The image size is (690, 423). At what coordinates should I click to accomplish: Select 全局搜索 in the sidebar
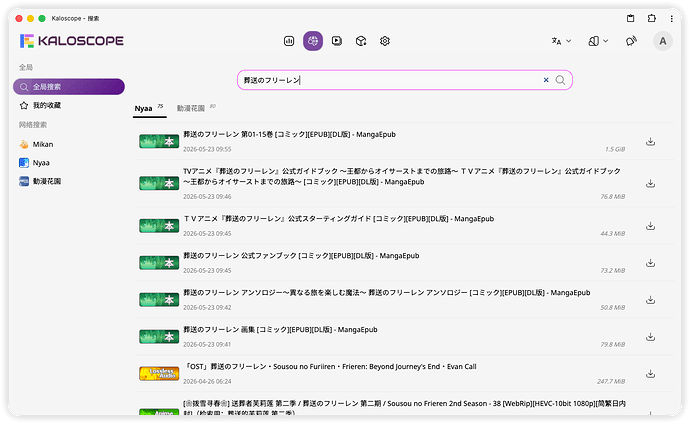pyautogui.click(x=69, y=87)
